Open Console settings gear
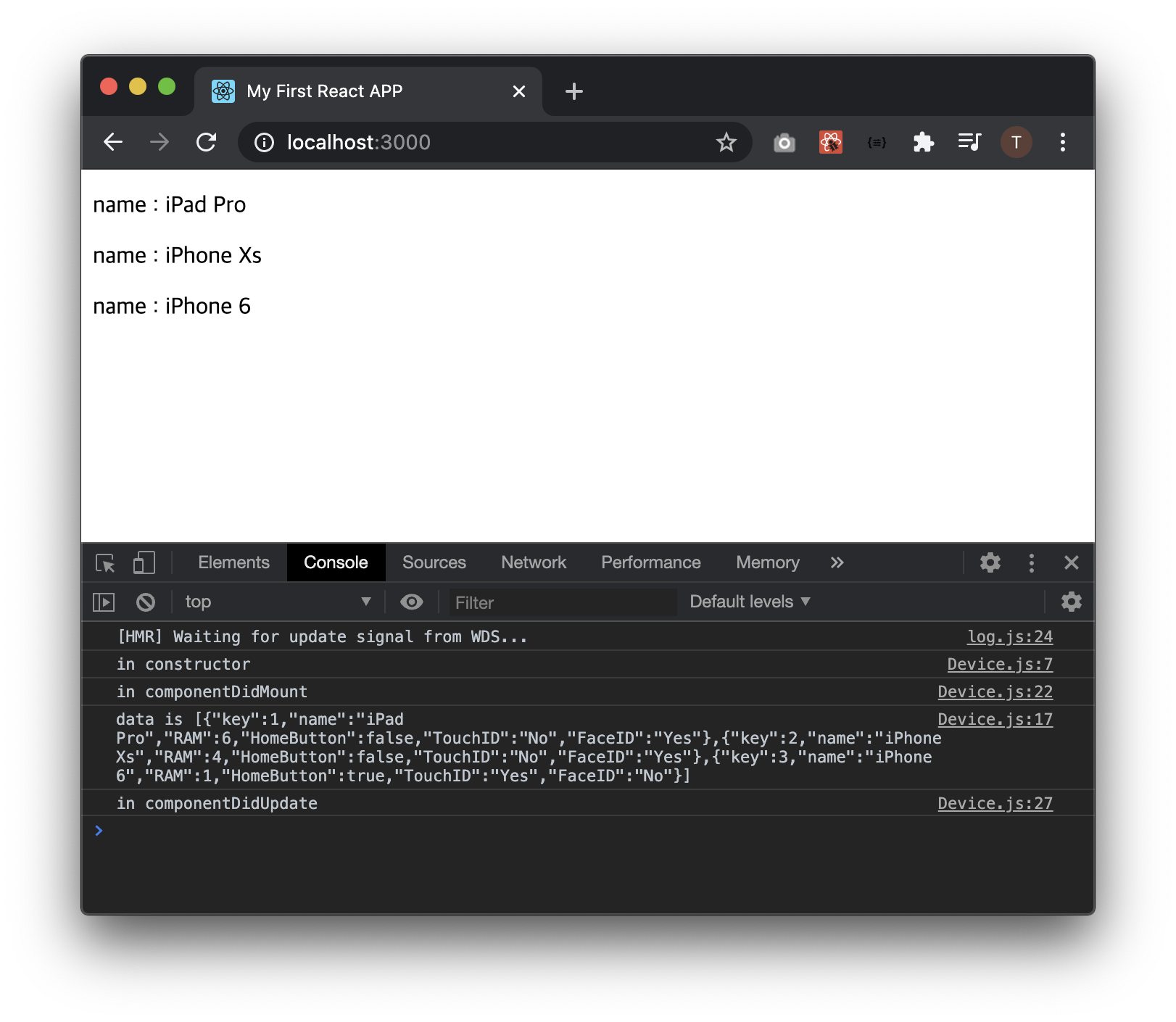The height and width of the screenshot is (1022, 1176). coord(1072,602)
